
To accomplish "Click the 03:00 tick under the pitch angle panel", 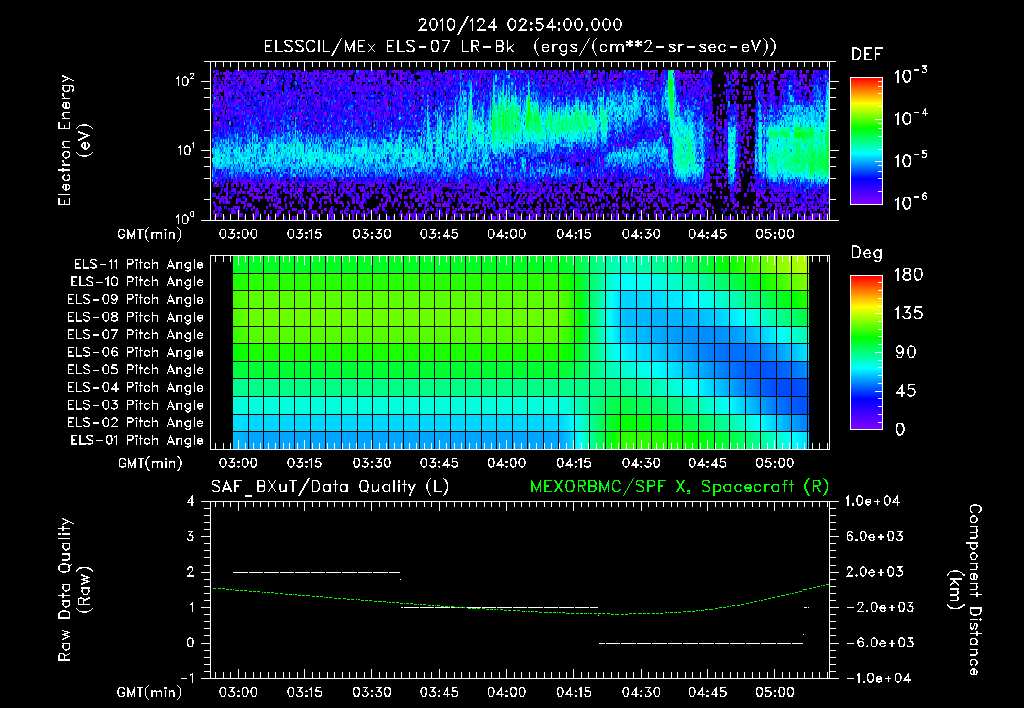I will [x=238, y=464].
